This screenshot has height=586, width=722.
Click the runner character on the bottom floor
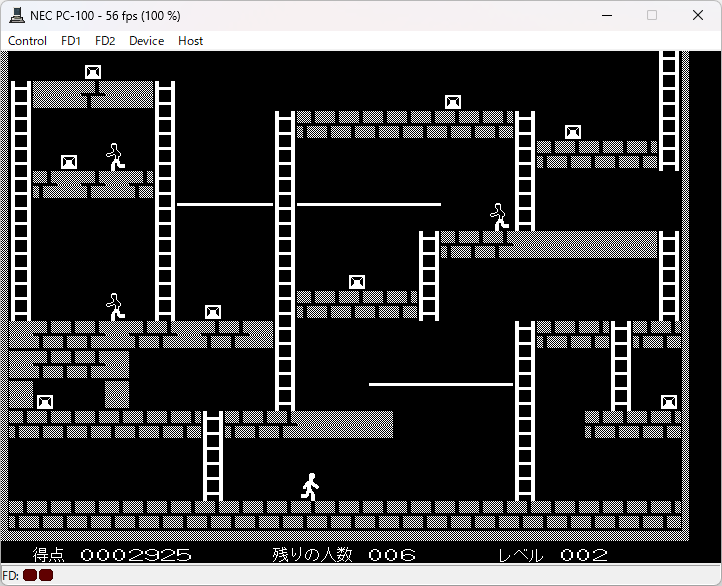310,486
